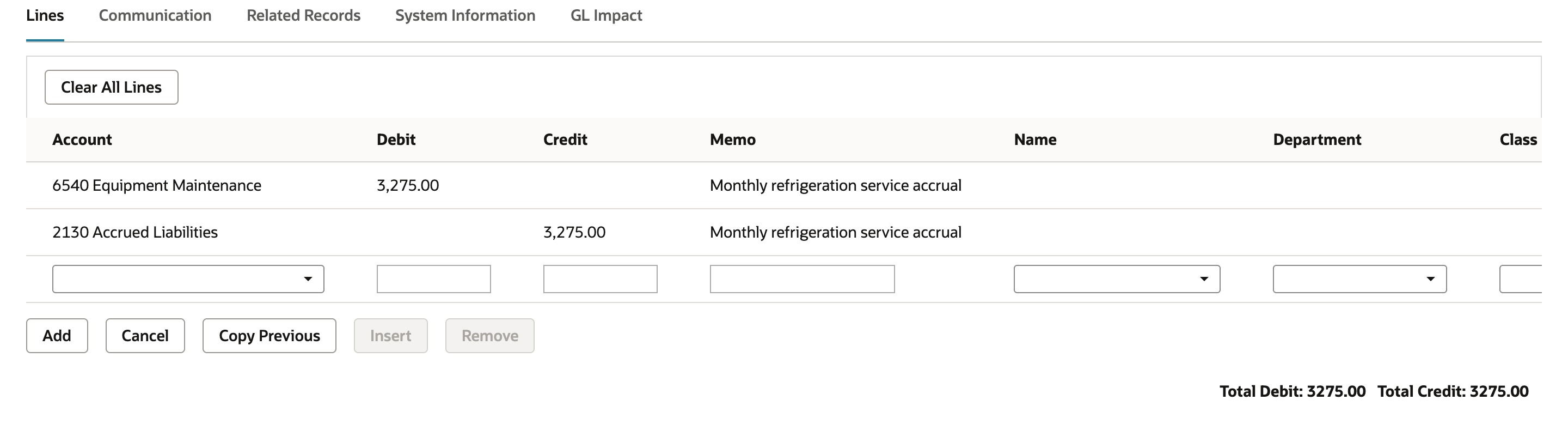This screenshot has height=436, width=1568.
Task: Click the Clear All Lines button
Action: click(x=112, y=87)
